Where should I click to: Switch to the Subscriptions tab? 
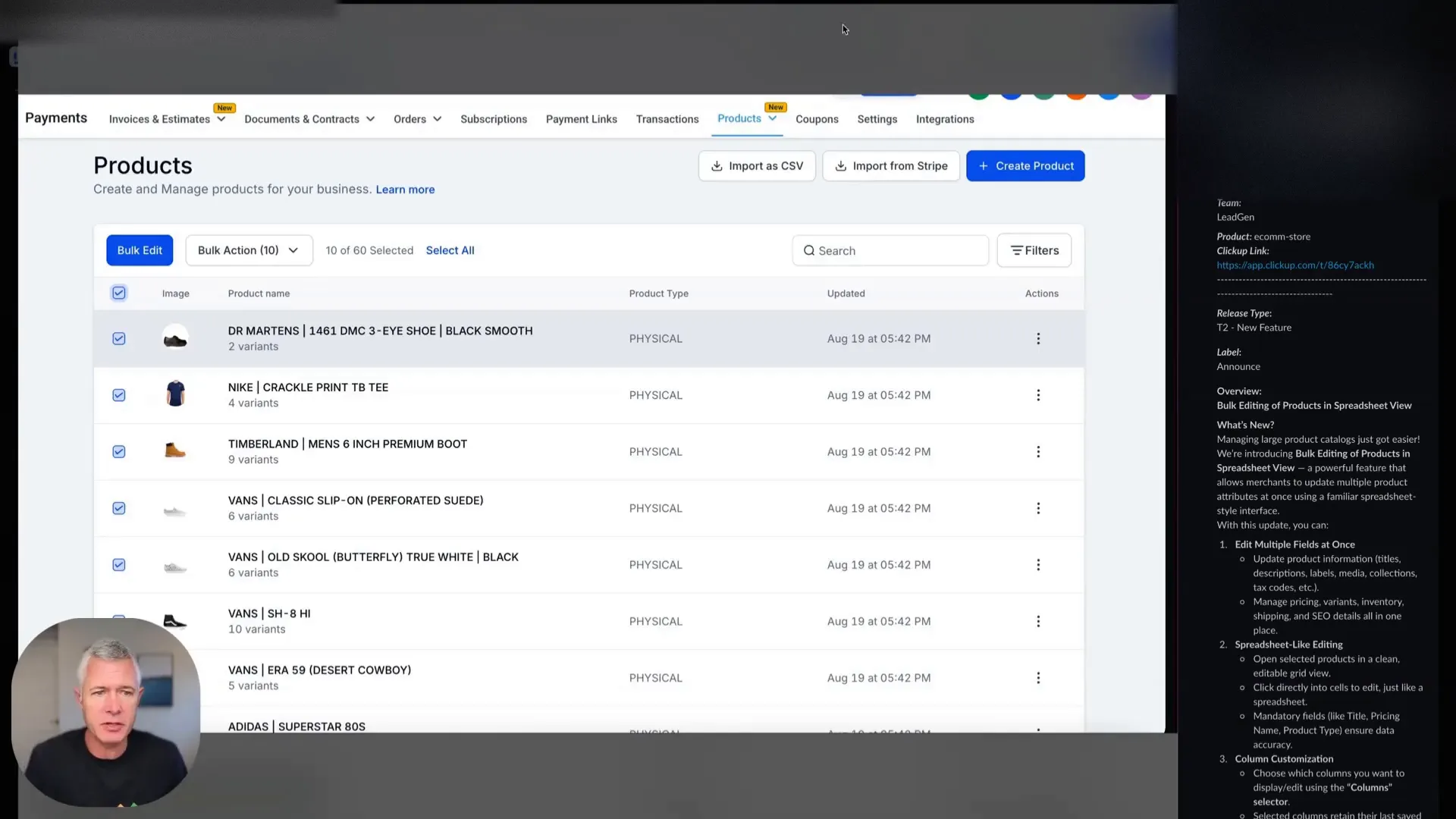(493, 119)
